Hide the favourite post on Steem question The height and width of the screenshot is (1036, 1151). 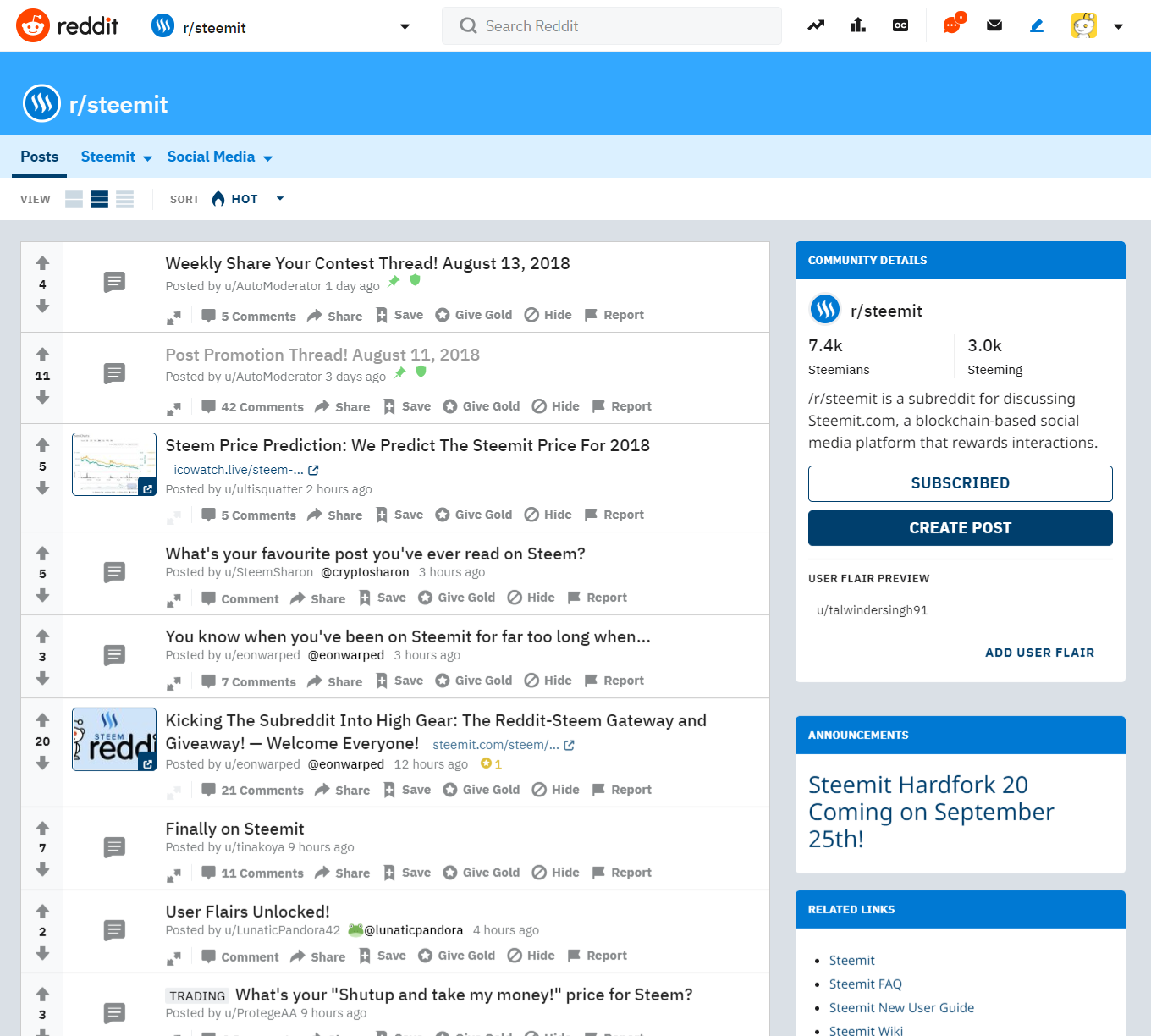coord(531,598)
